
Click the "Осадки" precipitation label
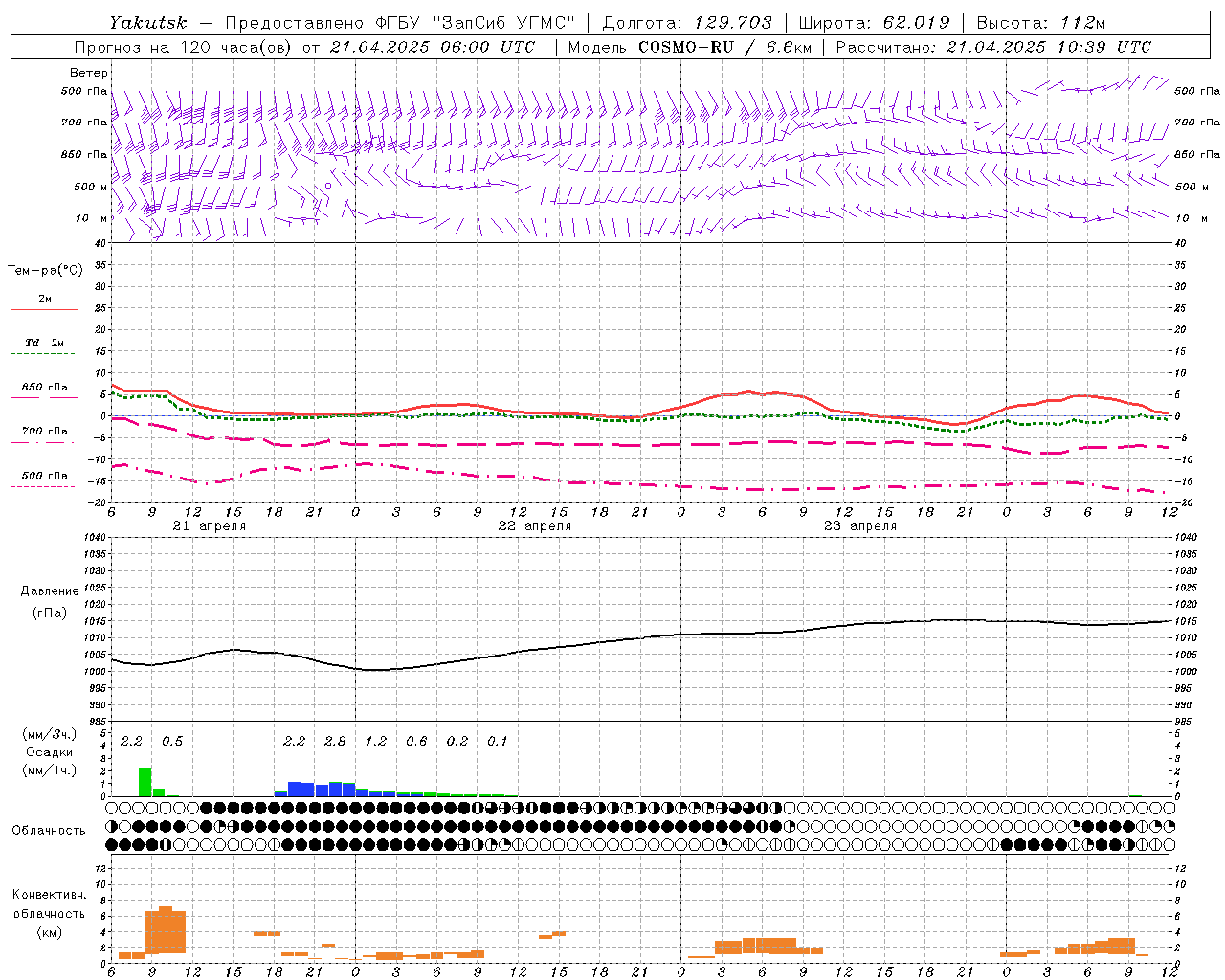click(49, 752)
